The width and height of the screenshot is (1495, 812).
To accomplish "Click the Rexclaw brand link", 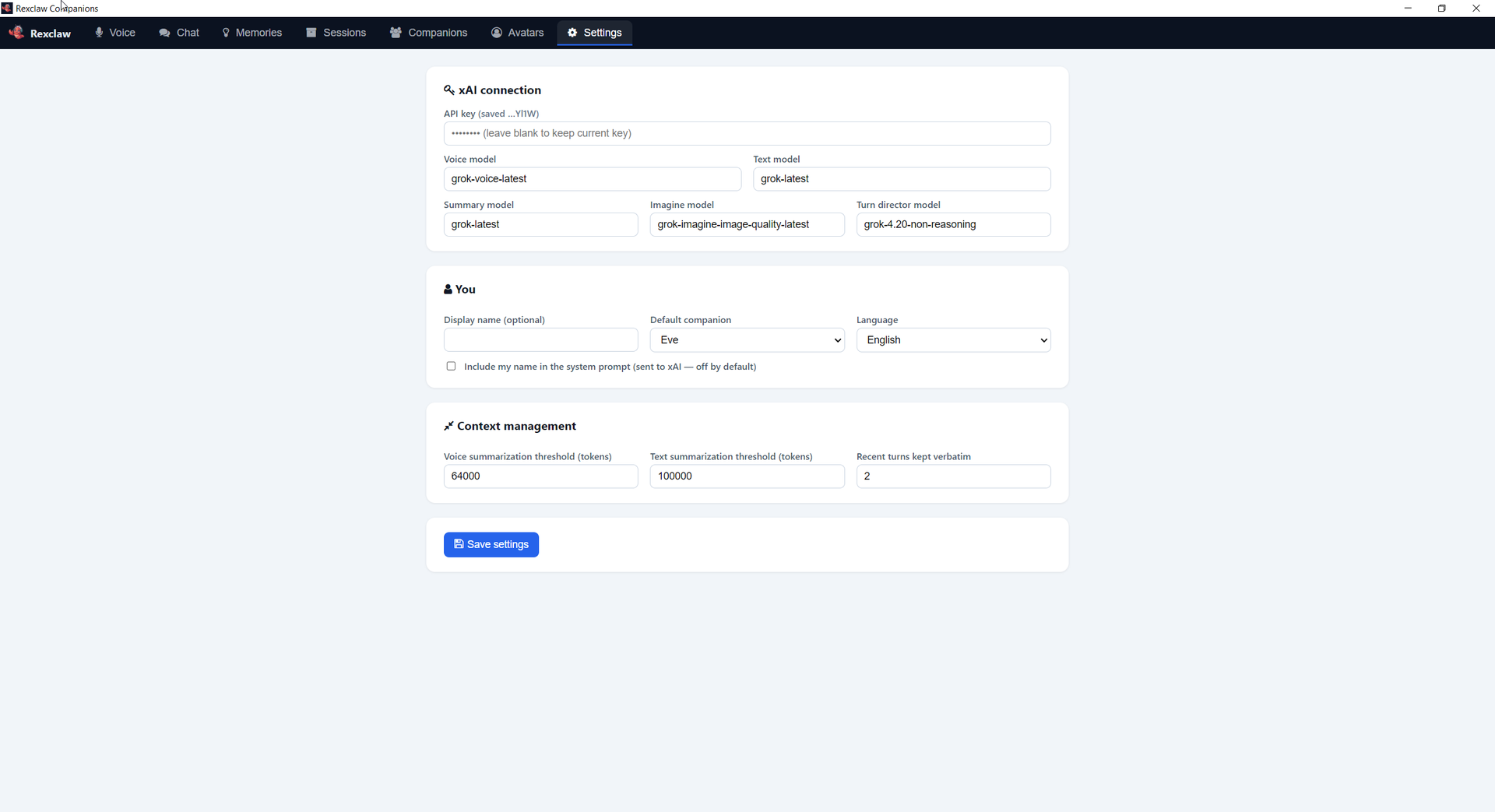I will pos(40,33).
